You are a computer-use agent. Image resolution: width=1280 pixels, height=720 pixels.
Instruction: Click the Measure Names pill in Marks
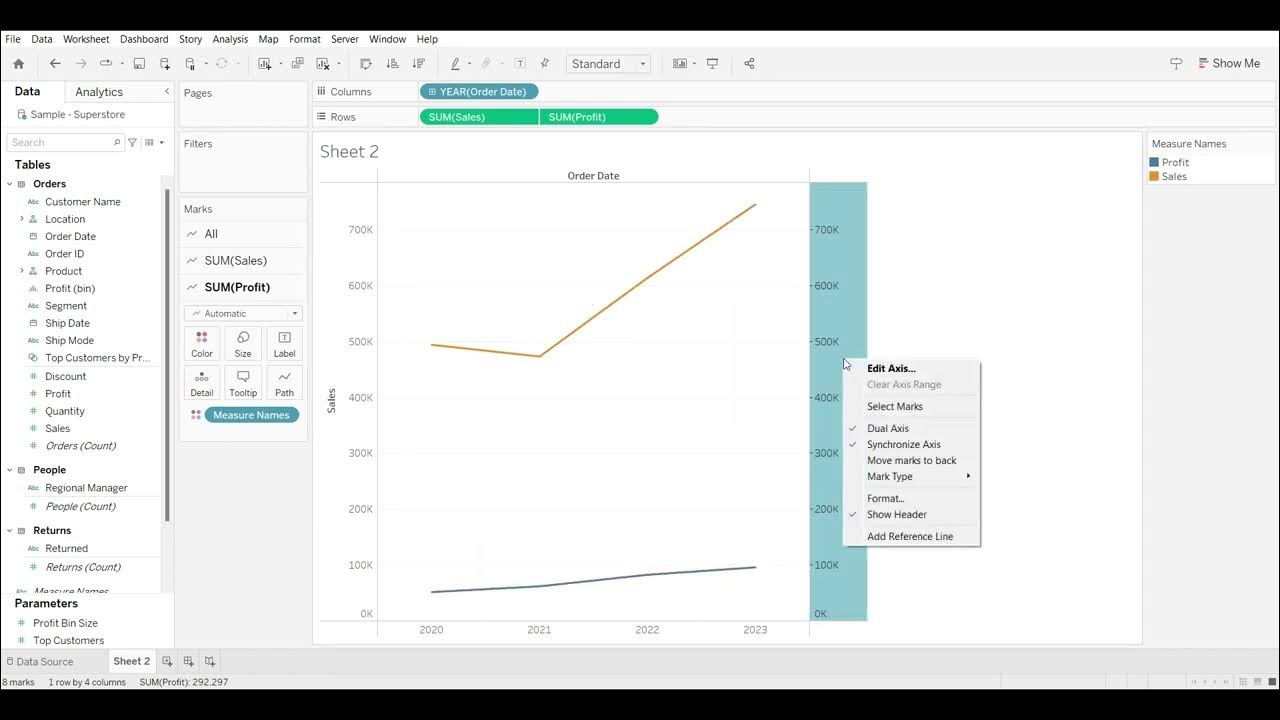pos(251,415)
